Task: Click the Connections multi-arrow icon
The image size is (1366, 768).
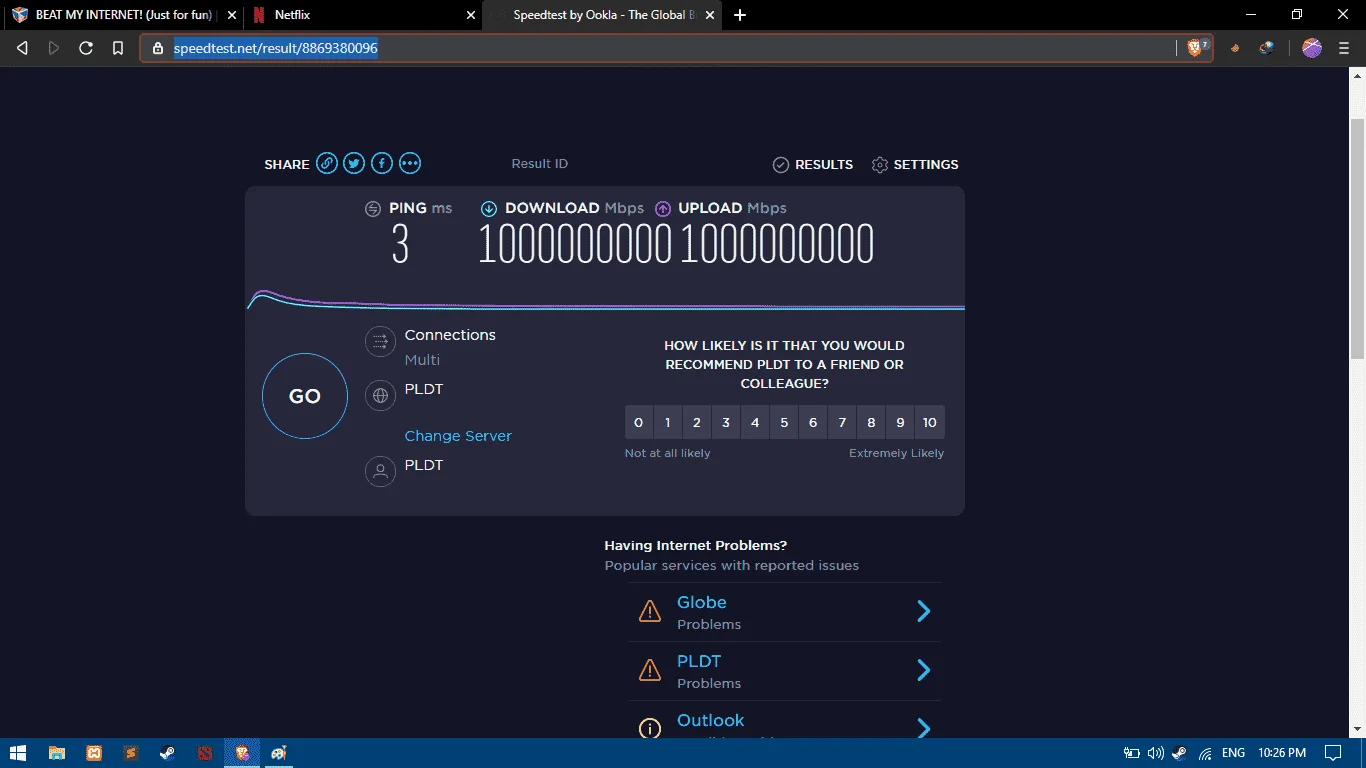Action: pyautogui.click(x=380, y=342)
